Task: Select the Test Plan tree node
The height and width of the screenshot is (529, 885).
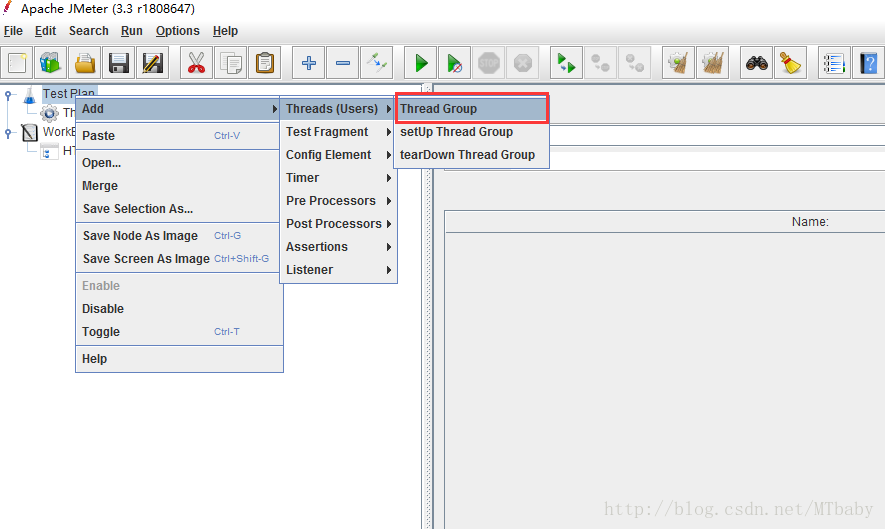Action: pos(69,92)
